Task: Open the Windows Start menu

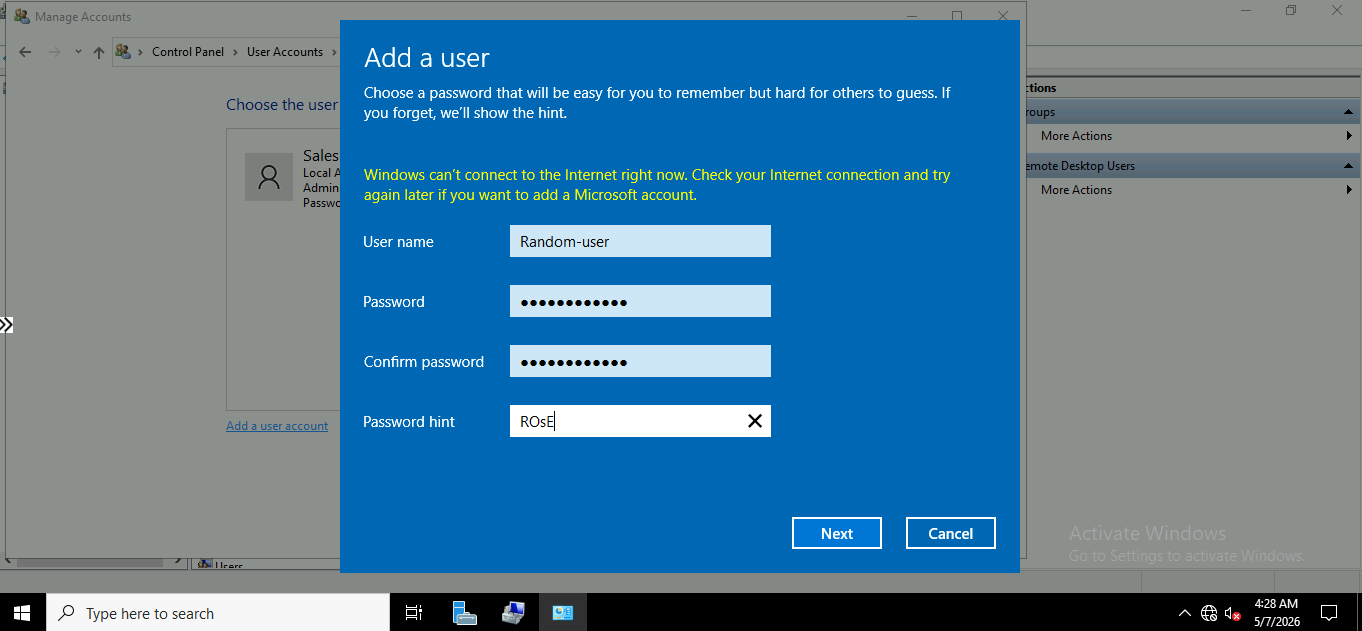Action: 22,613
